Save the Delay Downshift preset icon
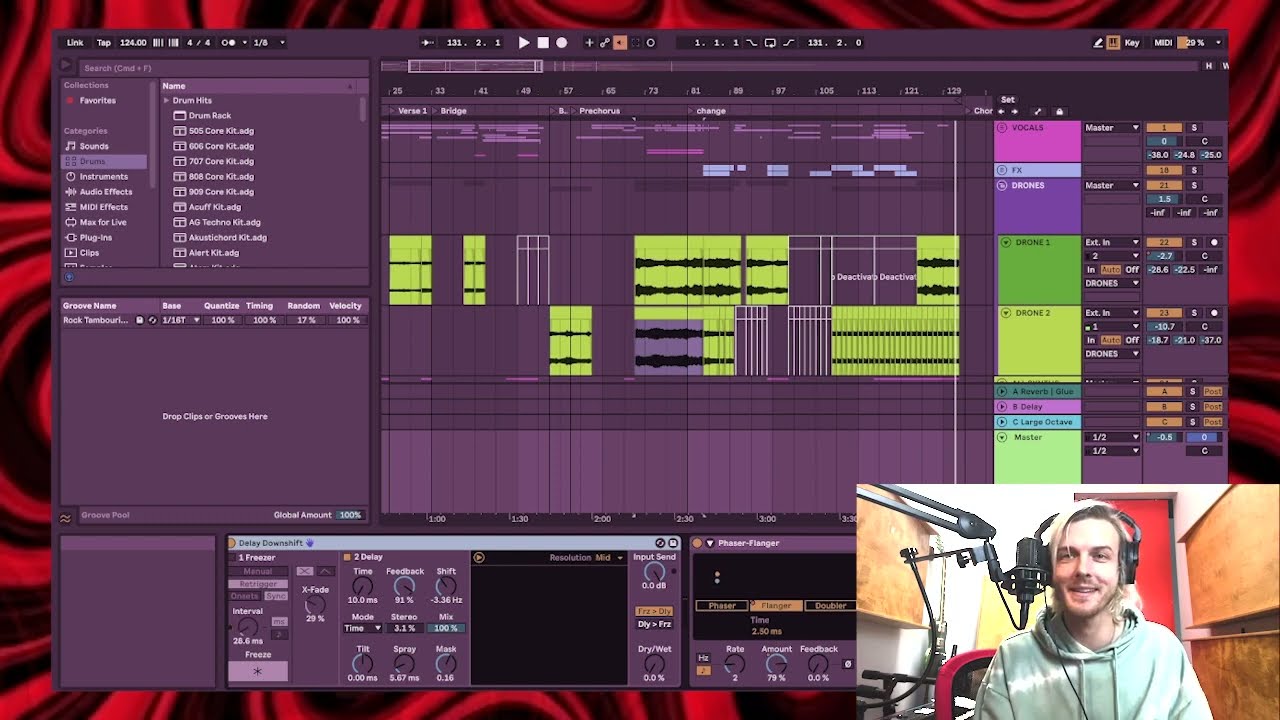Screen dimensions: 1280x720 (x=673, y=543)
